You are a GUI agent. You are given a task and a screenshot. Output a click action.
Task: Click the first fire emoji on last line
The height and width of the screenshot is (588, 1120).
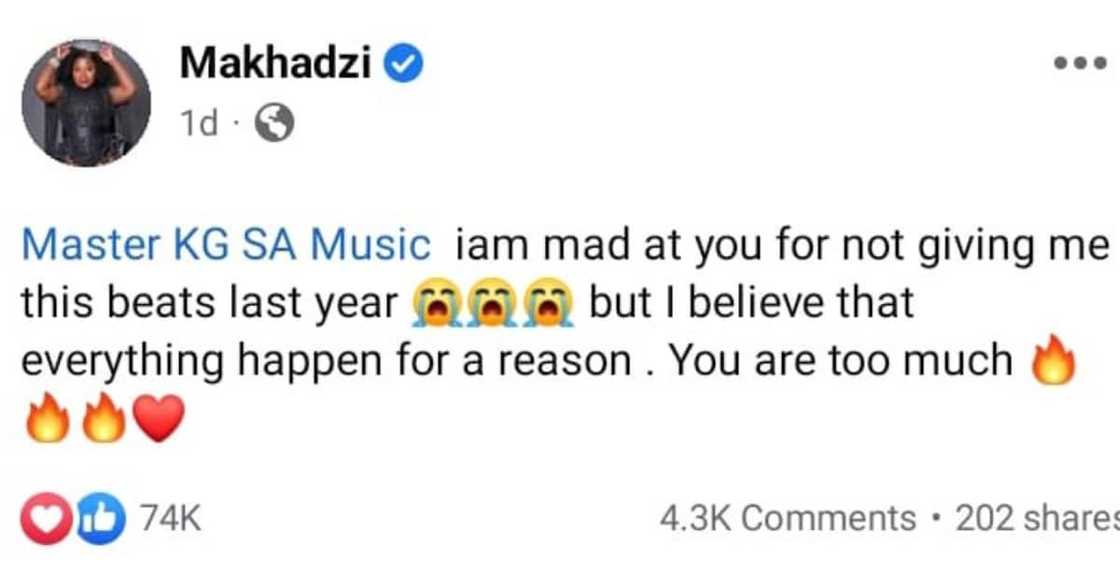click(x=45, y=418)
